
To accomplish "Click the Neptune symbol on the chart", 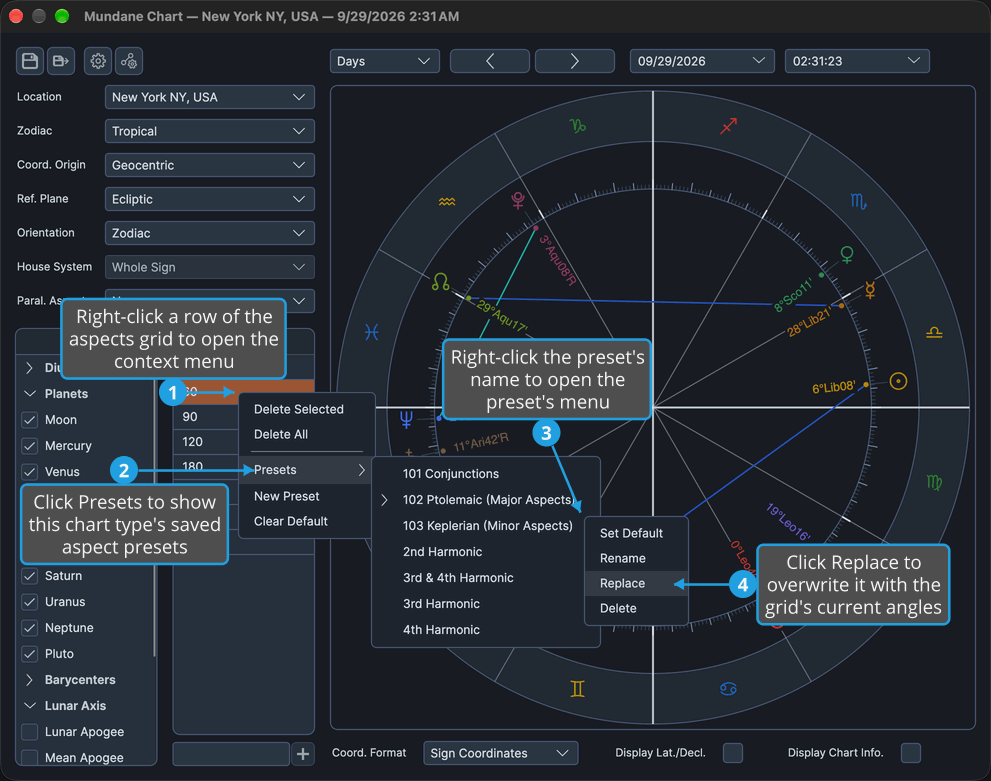I will 406,419.
